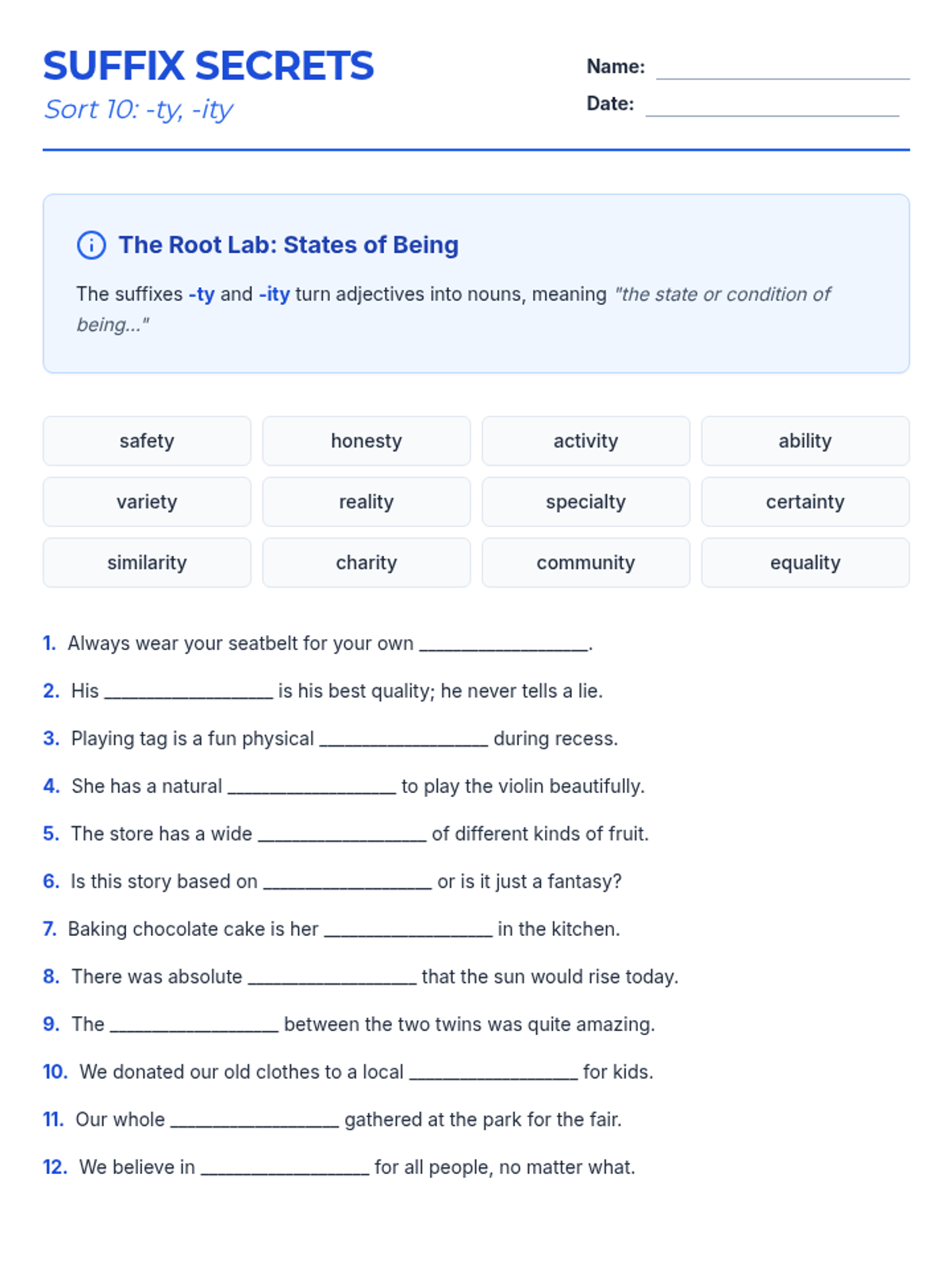The image size is (952, 1270).
Task: Select the 'similarity' word box
Action: 147,563
